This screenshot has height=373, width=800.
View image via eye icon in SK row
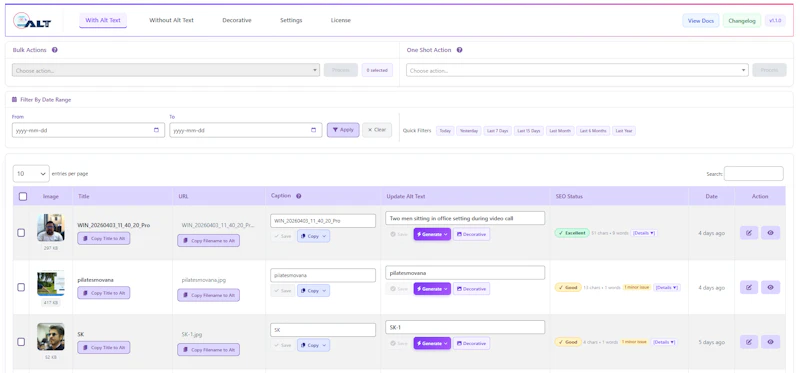pos(770,342)
